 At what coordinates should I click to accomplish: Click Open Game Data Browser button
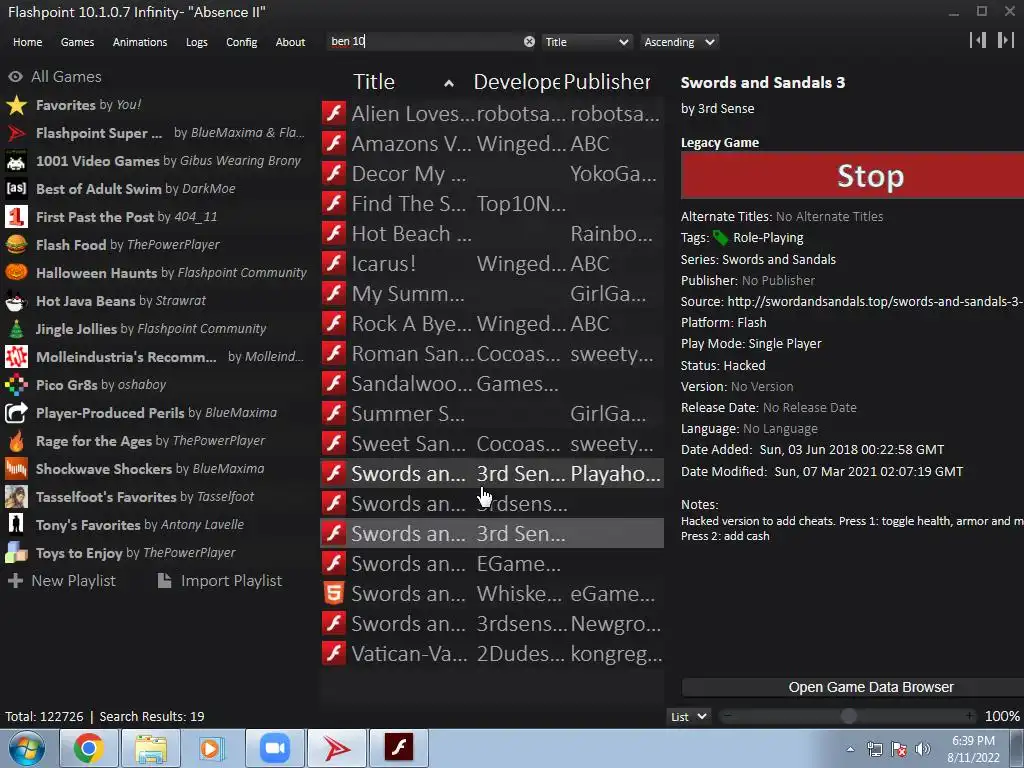click(x=852, y=687)
